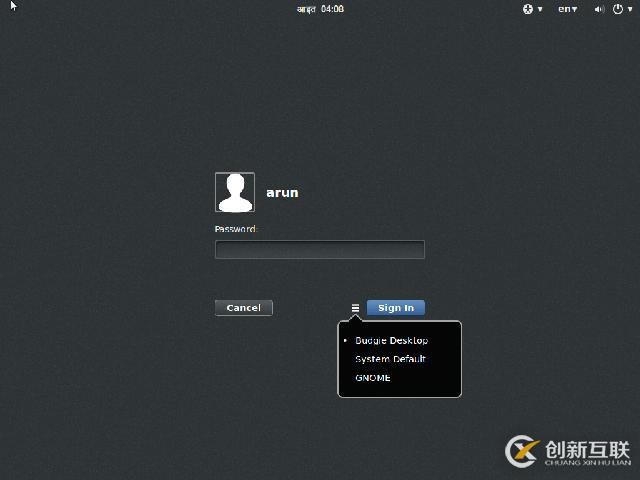Focus the Password input field
The width and height of the screenshot is (640, 480).
pyautogui.click(x=320, y=249)
